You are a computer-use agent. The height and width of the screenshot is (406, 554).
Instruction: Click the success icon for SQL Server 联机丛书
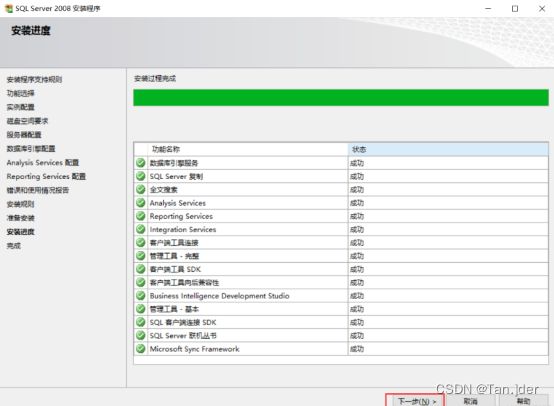coord(141,335)
